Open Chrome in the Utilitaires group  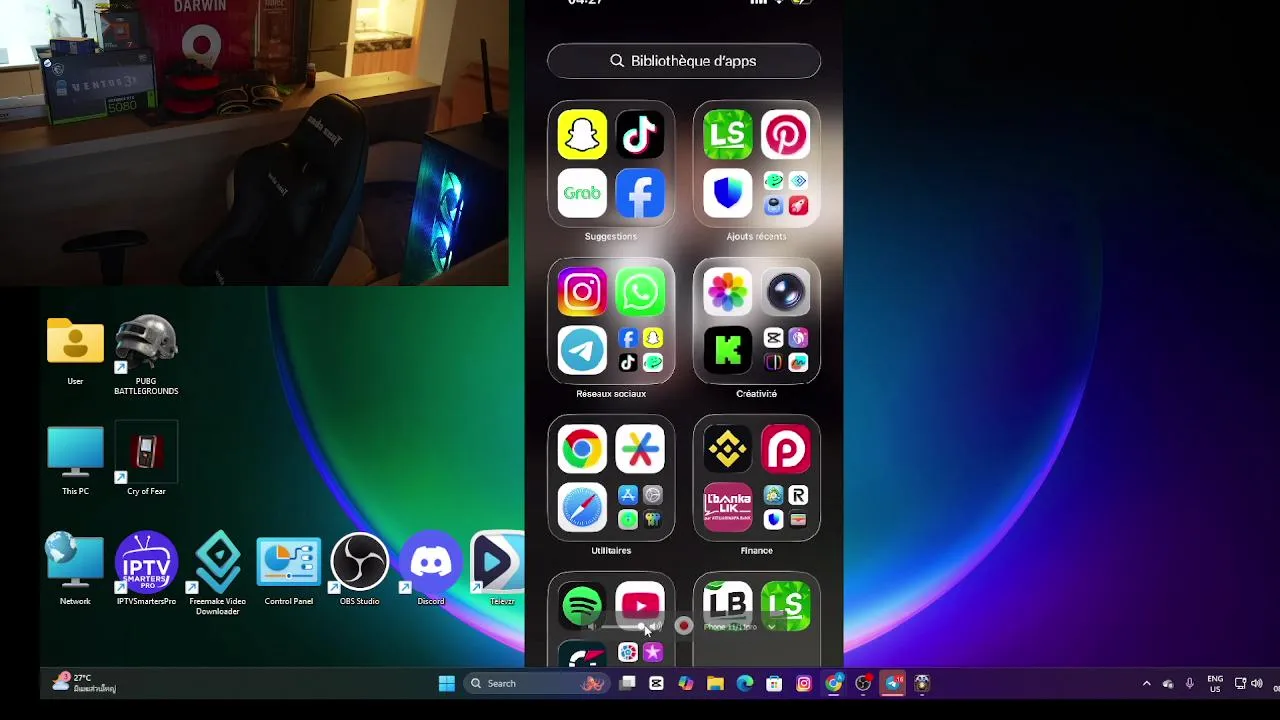582,449
